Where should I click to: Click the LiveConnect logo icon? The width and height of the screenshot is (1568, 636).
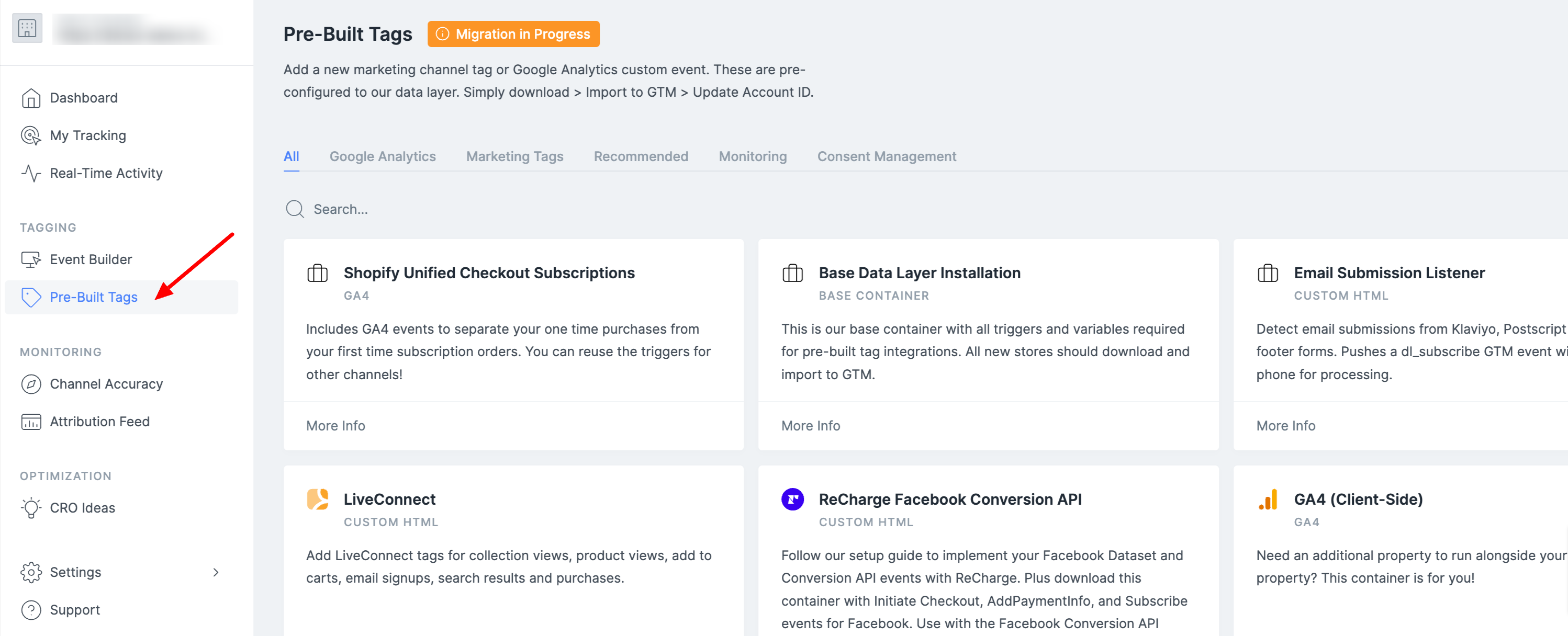point(317,500)
